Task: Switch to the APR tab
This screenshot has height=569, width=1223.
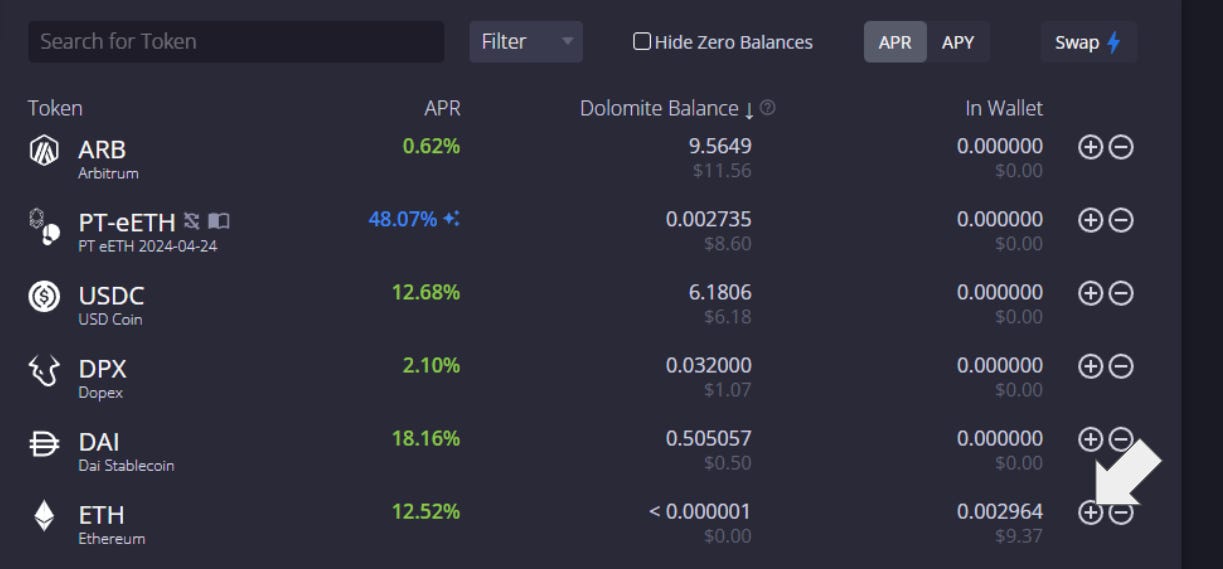Action: [x=895, y=42]
